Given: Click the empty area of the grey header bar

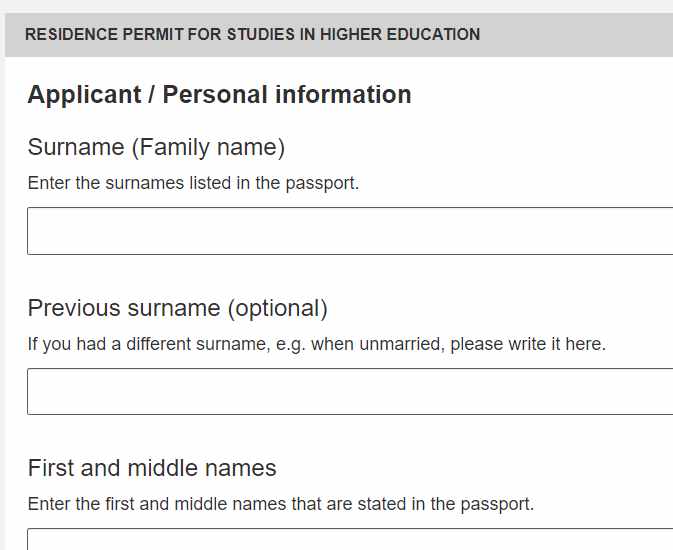Looking at the screenshot, I should [575, 35].
